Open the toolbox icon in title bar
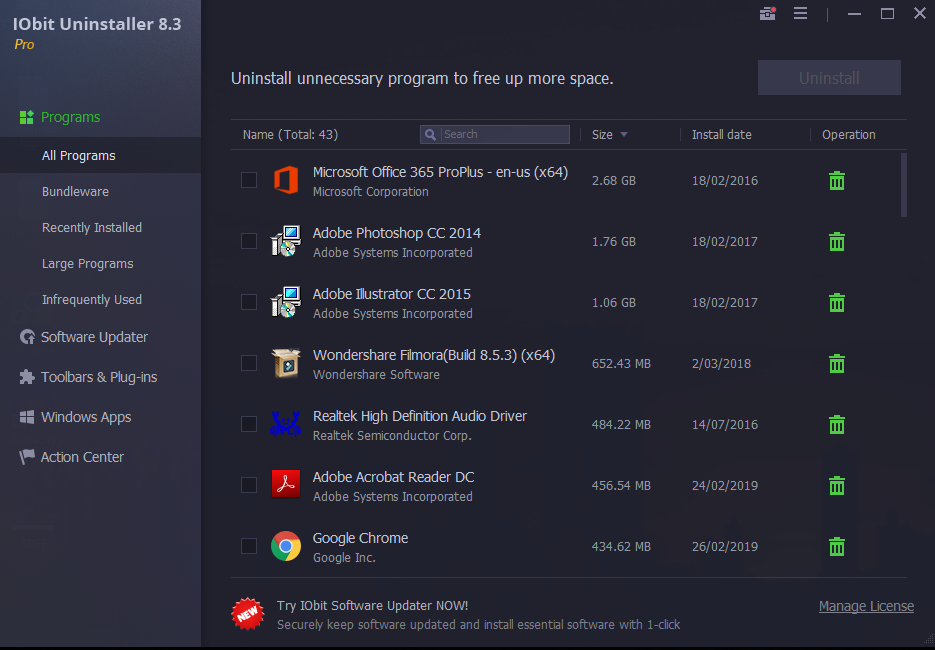The width and height of the screenshot is (935, 650). click(767, 13)
